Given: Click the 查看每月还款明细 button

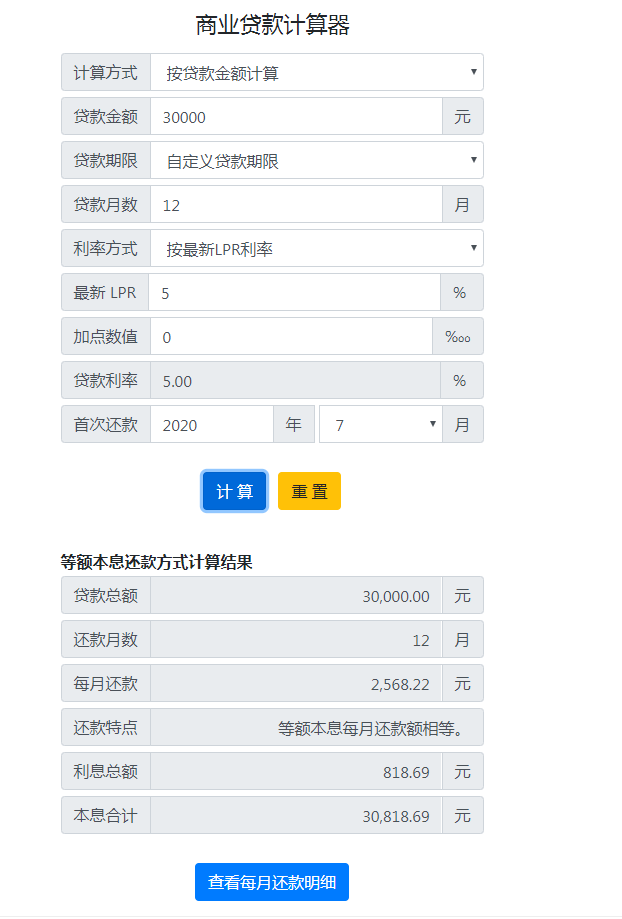Looking at the screenshot, I should point(272,882).
